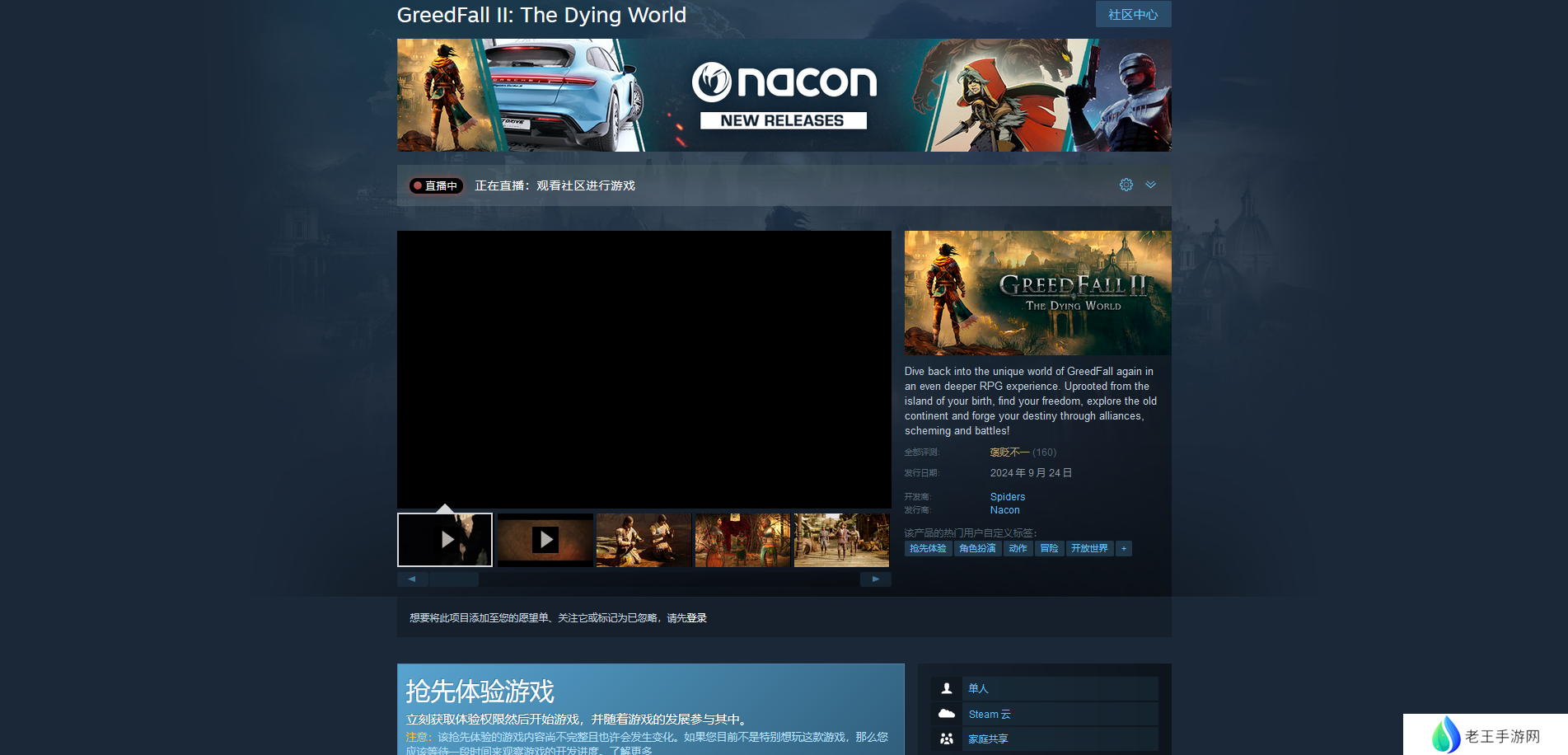The width and height of the screenshot is (1568, 755).
Task: Select the 单人 single-player feature icon
Action: click(947, 688)
